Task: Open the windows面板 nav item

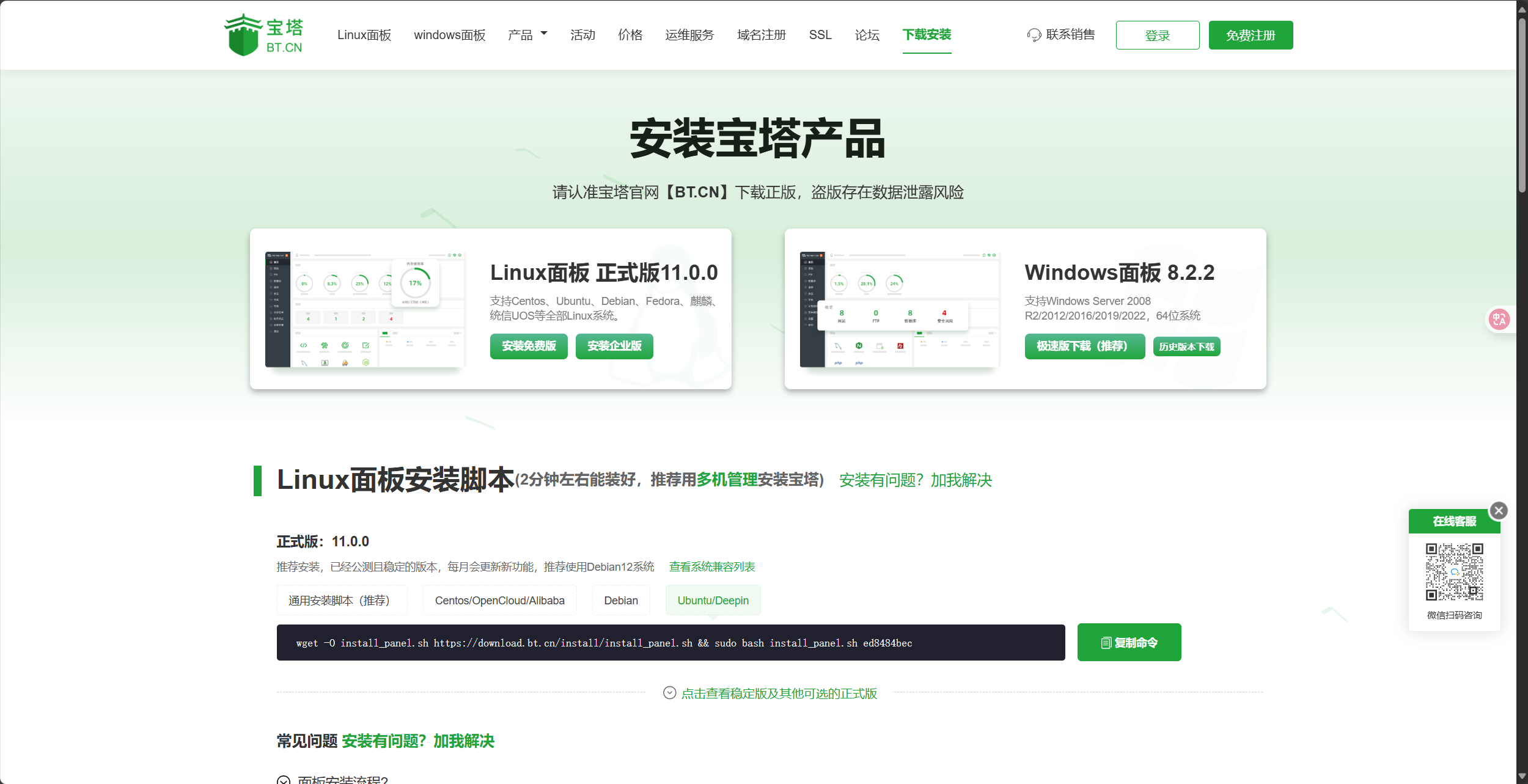Action: pyautogui.click(x=450, y=35)
